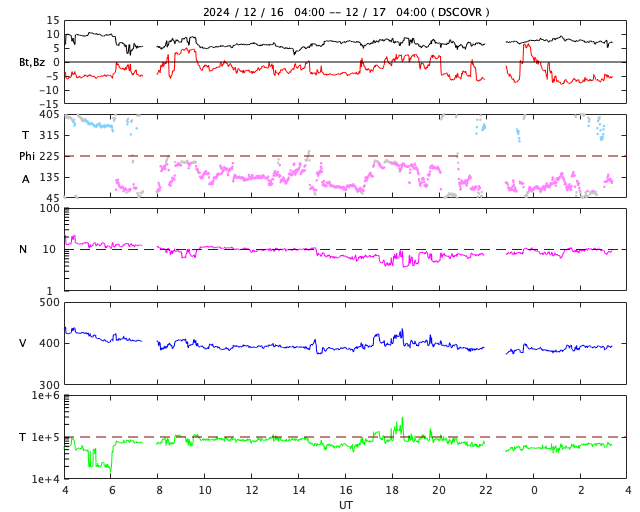This screenshot has height=512, width=640.
Task: Click the 'Phi' axis label
Action: point(27,156)
